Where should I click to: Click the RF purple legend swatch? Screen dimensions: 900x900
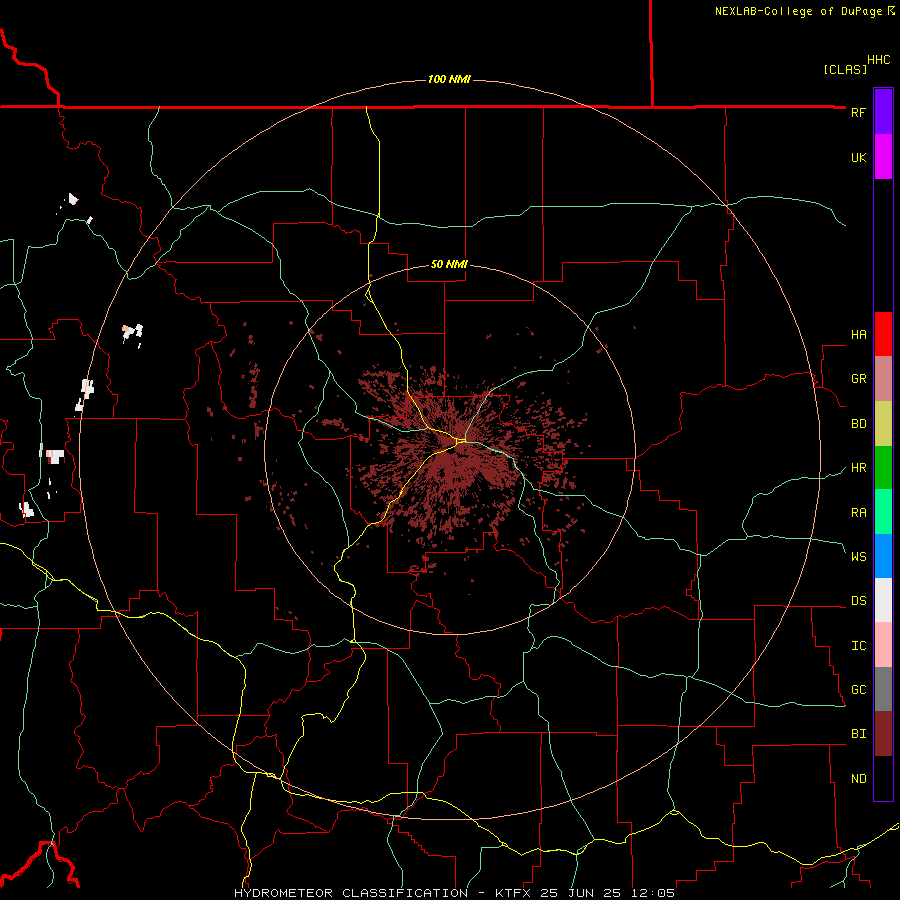click(883, 112)
